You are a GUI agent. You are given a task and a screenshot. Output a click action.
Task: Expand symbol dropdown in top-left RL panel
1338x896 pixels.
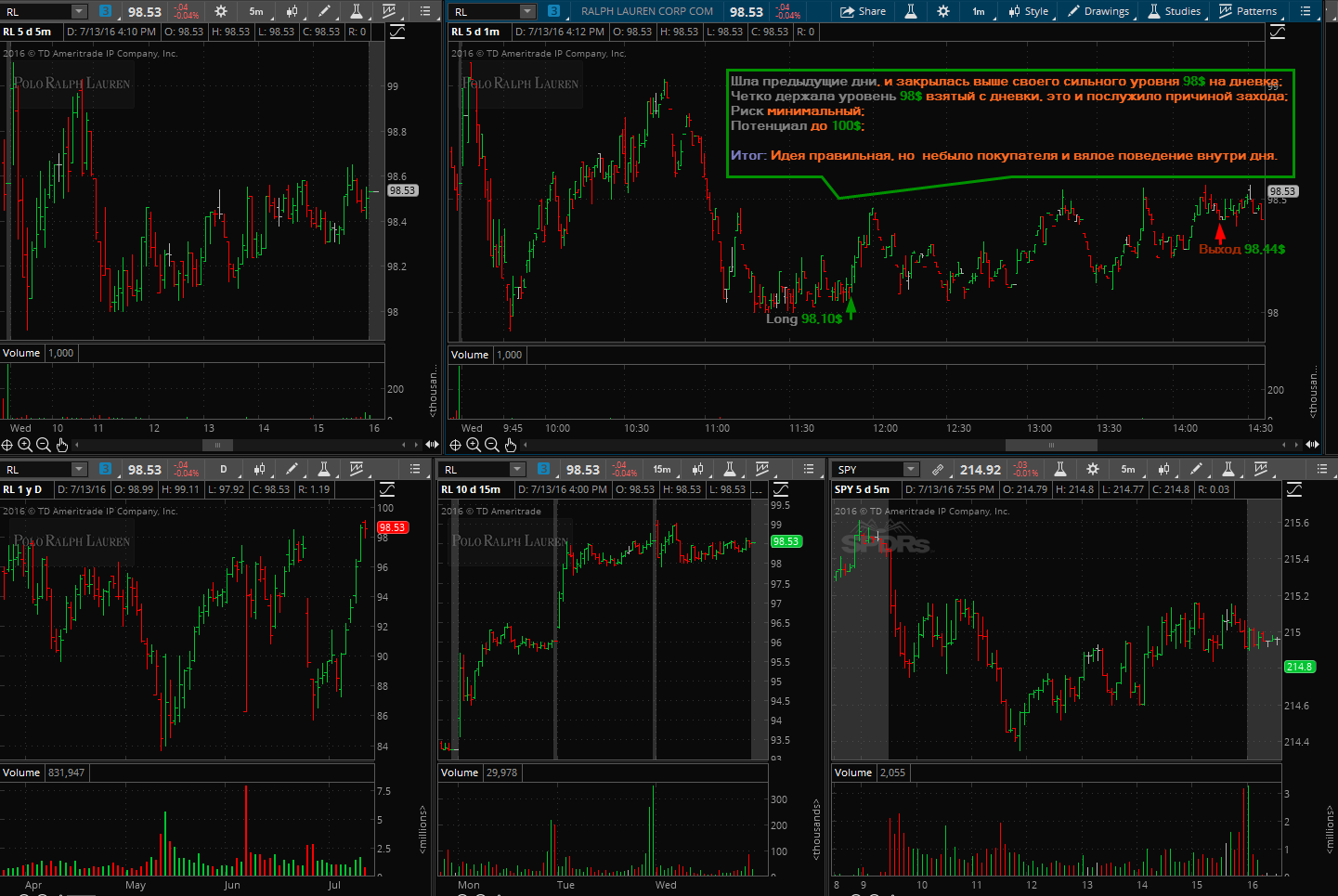79,11
